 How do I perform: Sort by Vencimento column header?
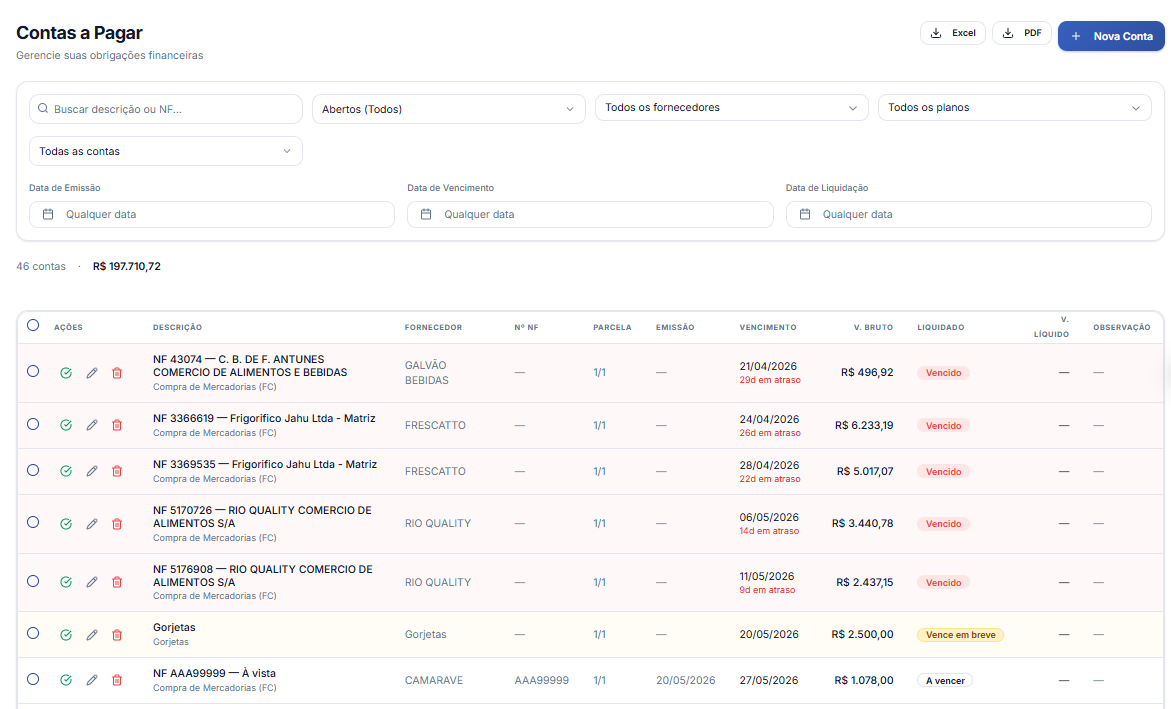(x=768, y=327)
